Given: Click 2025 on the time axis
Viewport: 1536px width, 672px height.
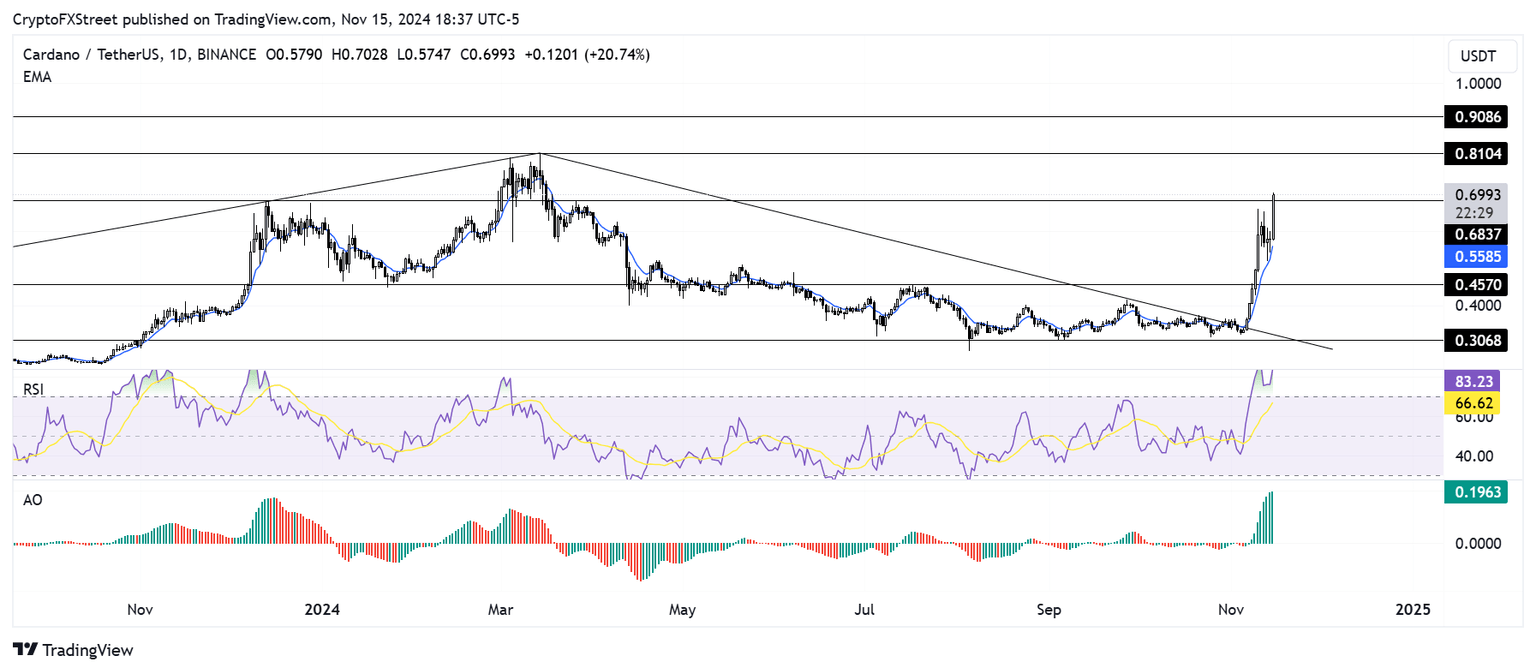Looking at the screenshot, I should tap(1412, 609).
